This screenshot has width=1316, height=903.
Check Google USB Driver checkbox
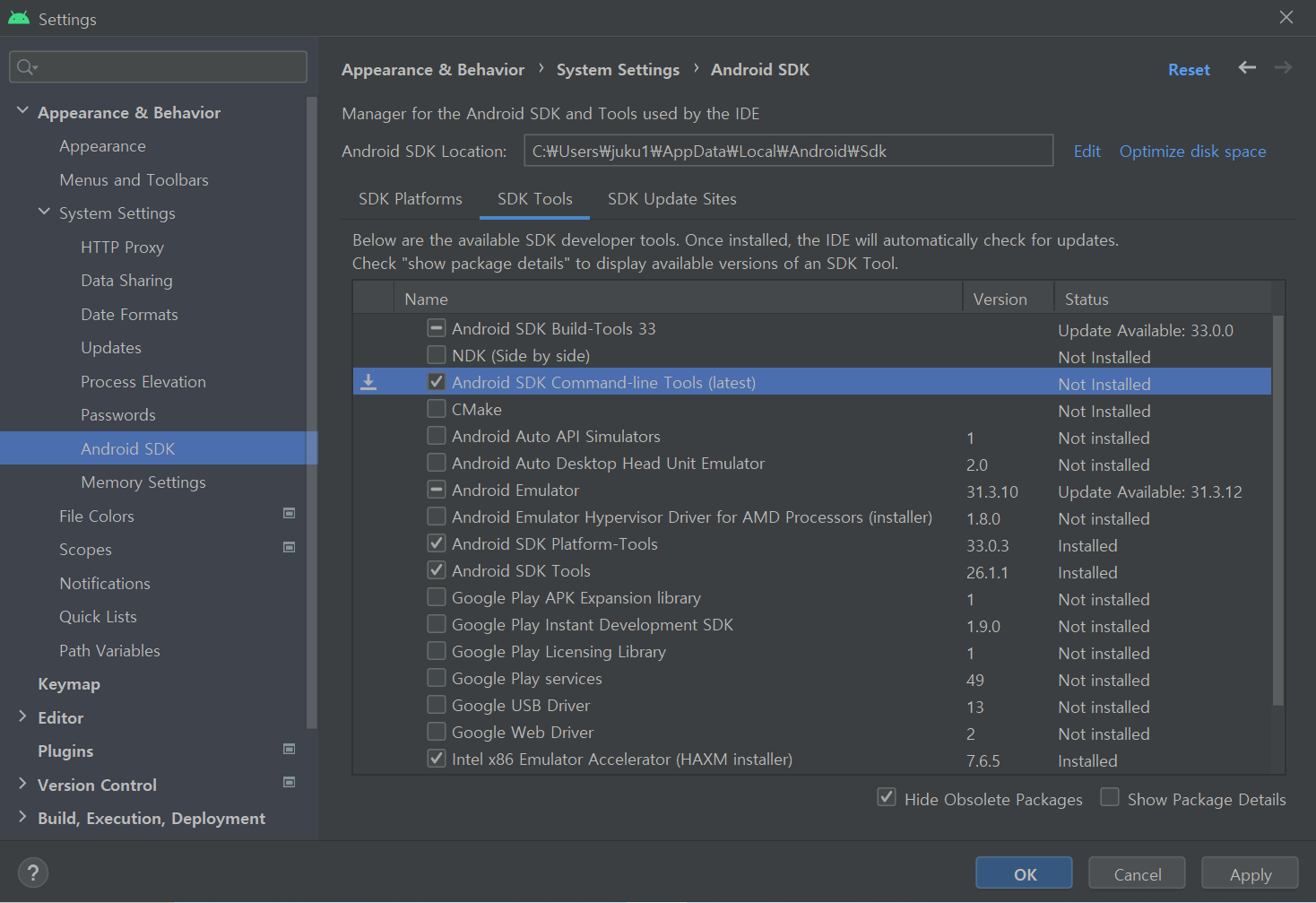click(437, 705)
